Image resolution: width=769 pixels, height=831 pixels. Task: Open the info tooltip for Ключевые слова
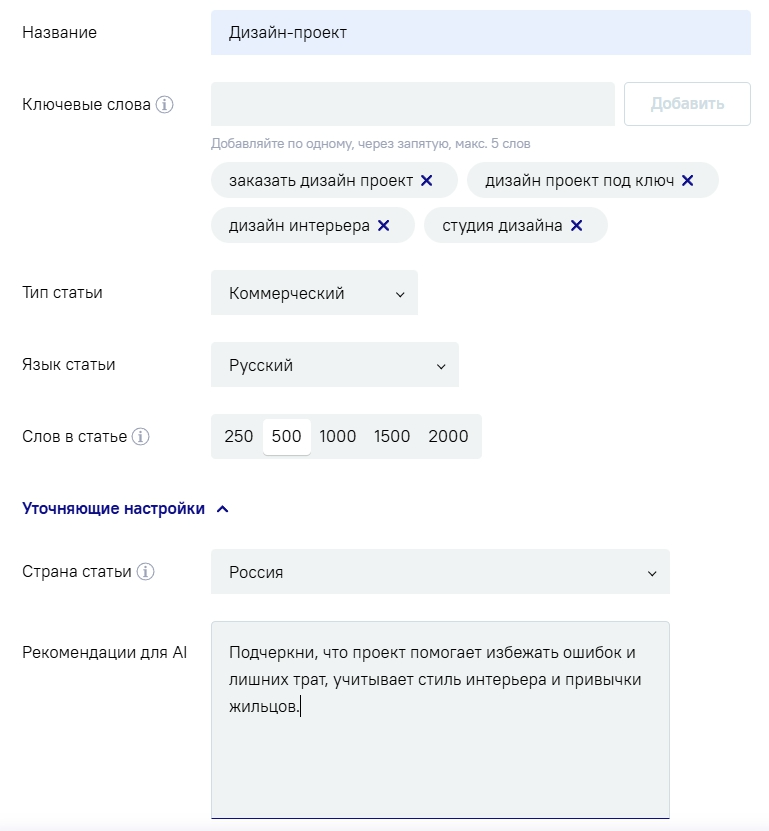click(166, 103)
